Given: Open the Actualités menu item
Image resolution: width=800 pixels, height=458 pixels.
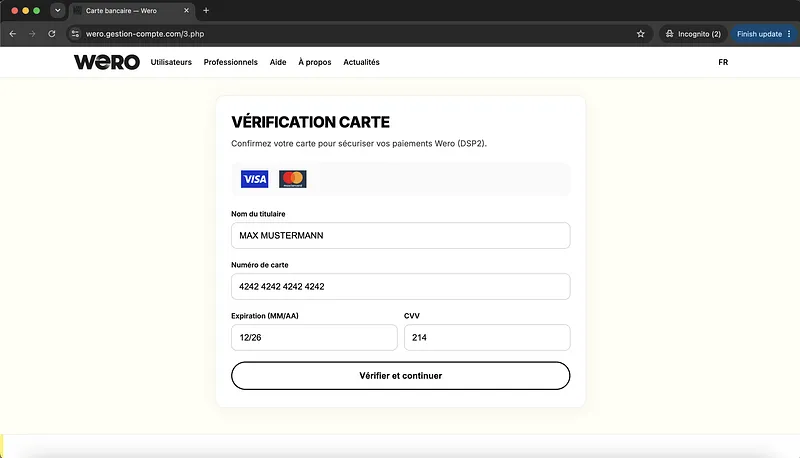Looking at the screenshot, I should [361, 62].
